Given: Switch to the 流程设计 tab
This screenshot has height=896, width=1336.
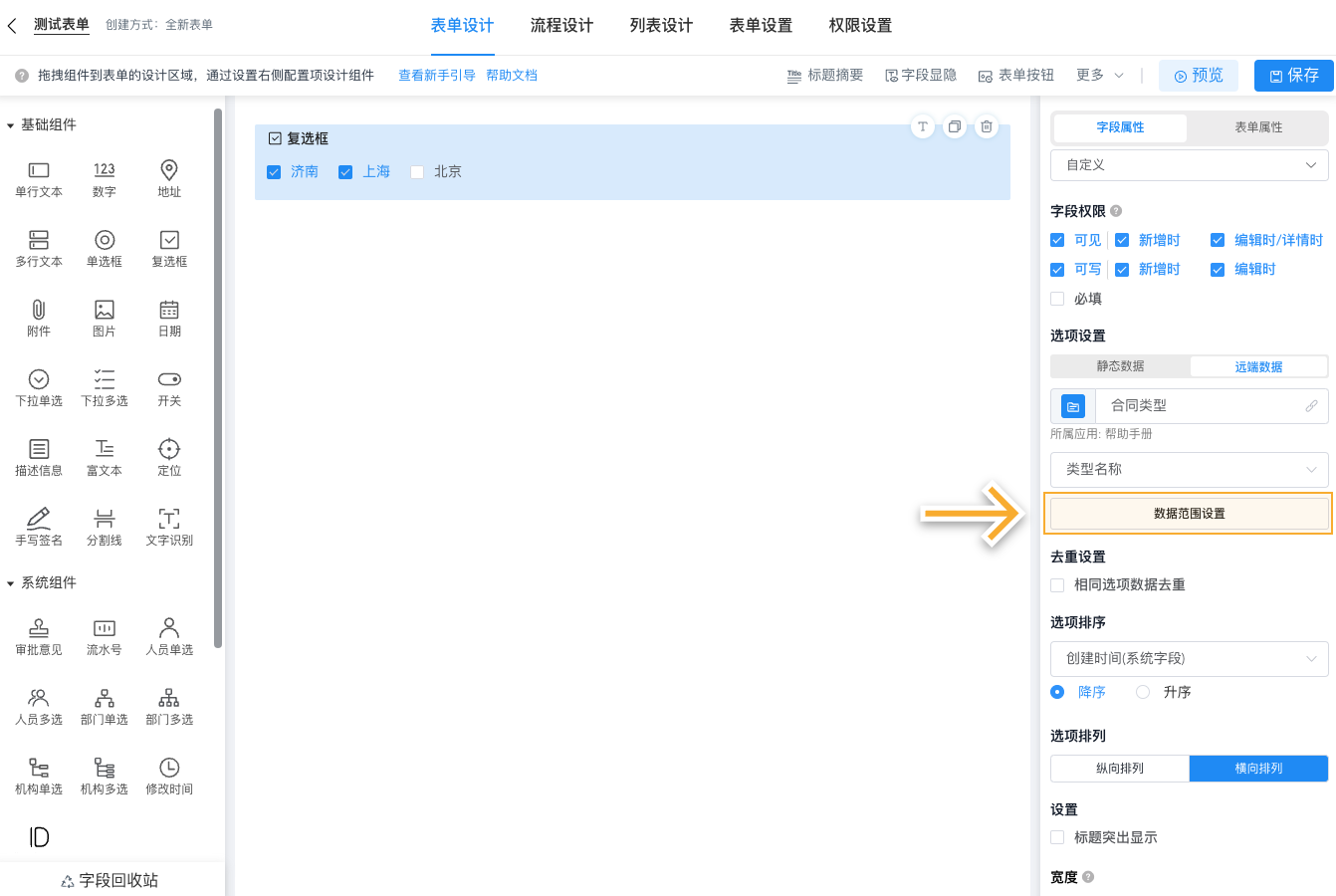Looking at the screenshot, I should 561,26.
